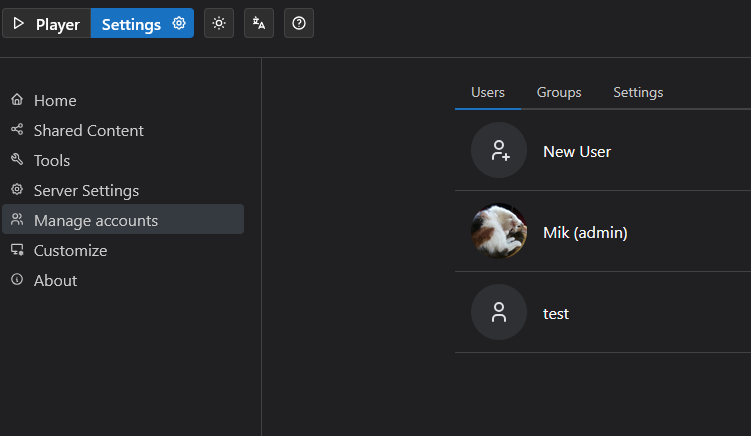Screen dimensions: 751x436
Task: Open help via the question mark icon
Action: [299, 23]
